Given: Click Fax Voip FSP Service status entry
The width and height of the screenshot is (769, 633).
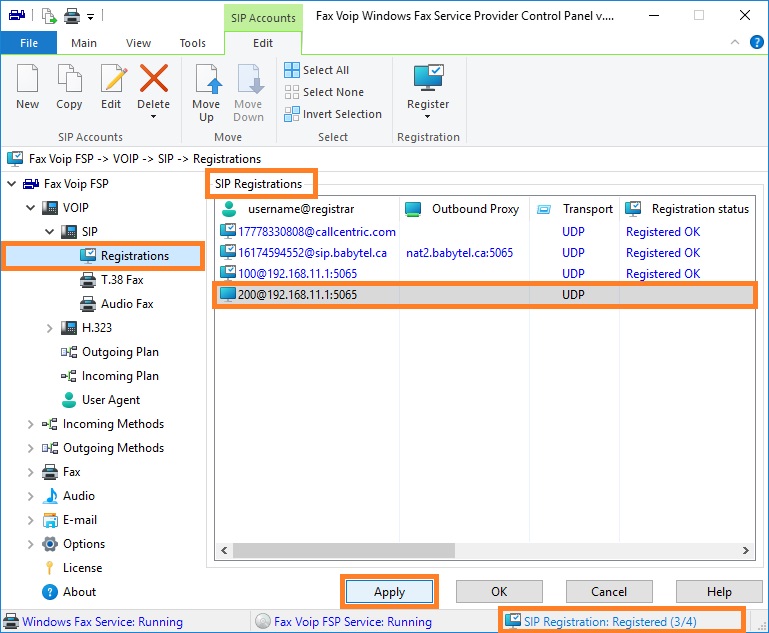Looking at the screenshot, I should point(344,622).
